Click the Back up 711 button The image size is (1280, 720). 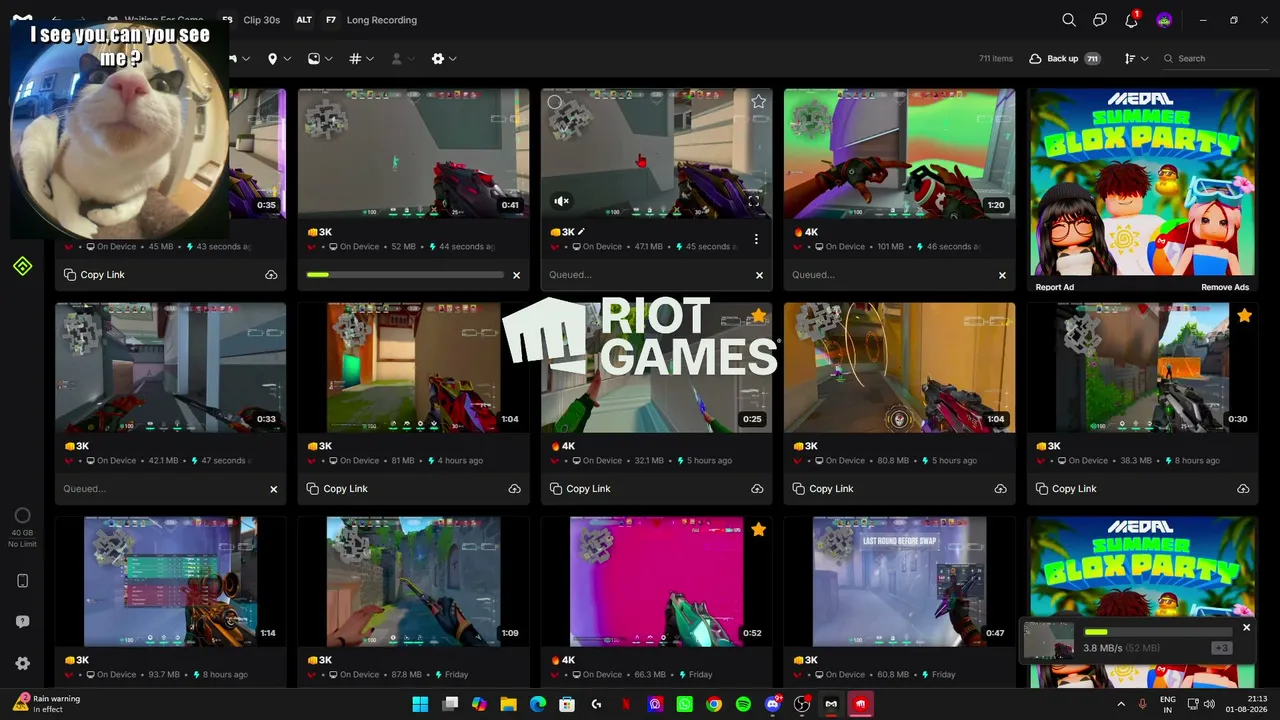(x=1065, y=59)
